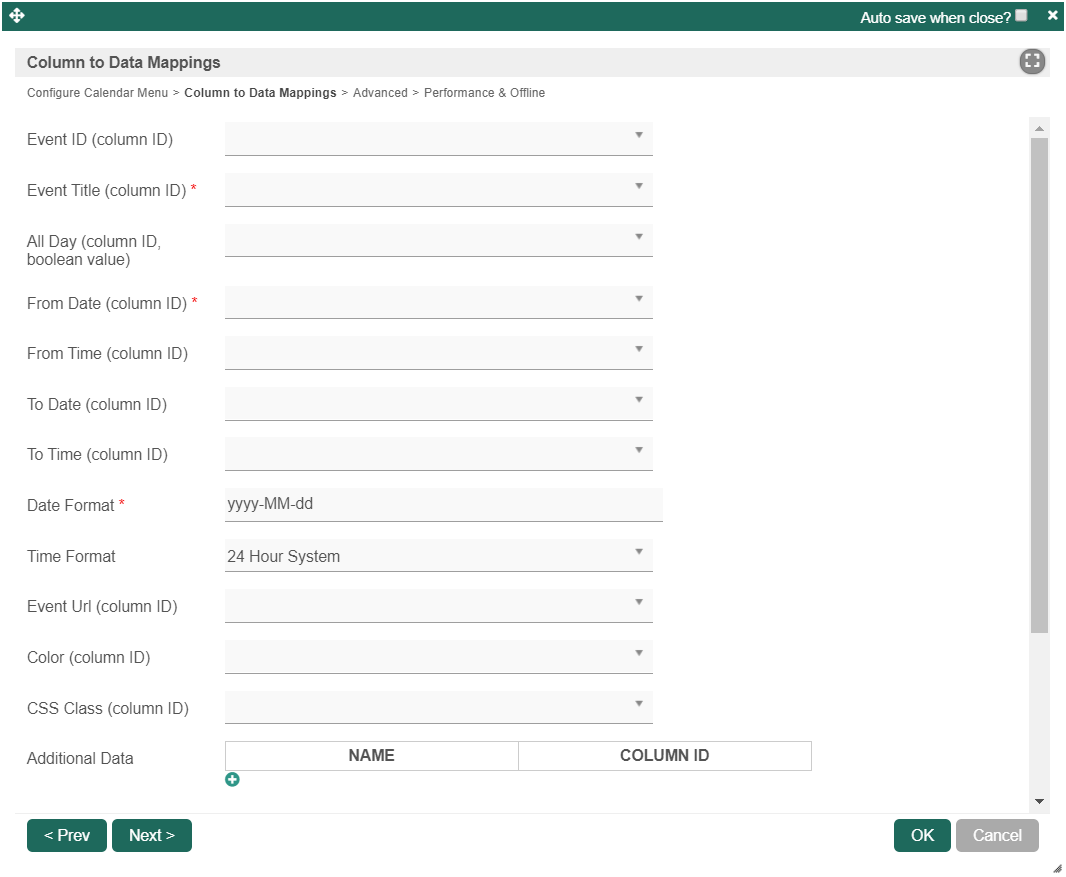This screenshot has height=877, width=1066.
Task: Click the fullscreen expand icon
Action: [1032, 62]
